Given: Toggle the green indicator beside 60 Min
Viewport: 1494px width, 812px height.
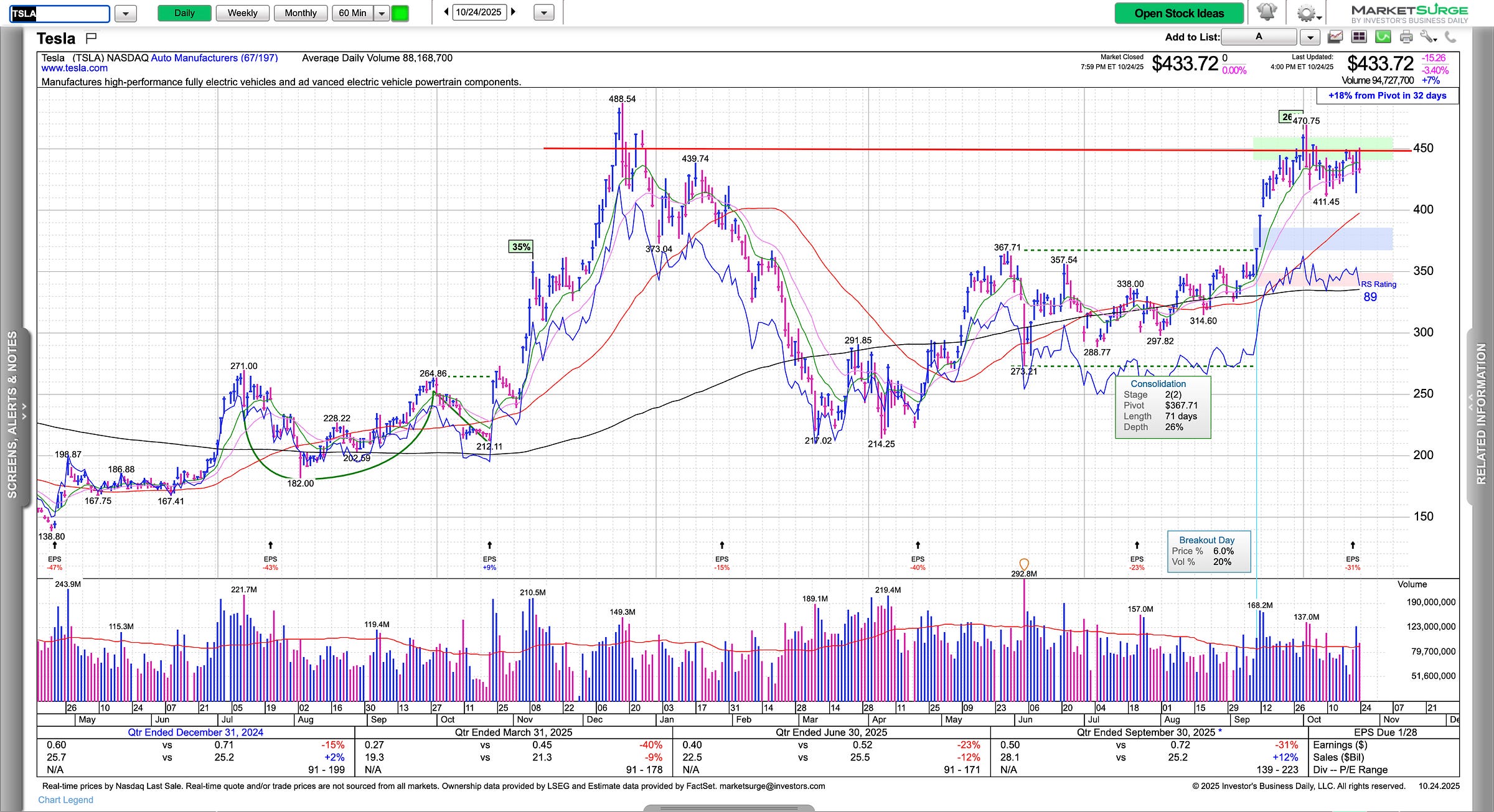Looking at the screenshot, I should tap(400, 13).
